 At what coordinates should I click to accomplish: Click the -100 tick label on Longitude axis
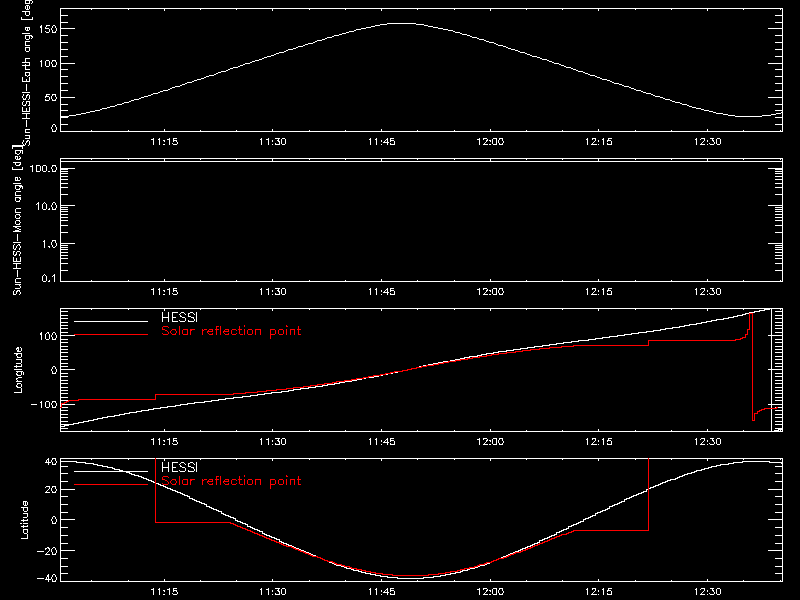tap(44, 404)
